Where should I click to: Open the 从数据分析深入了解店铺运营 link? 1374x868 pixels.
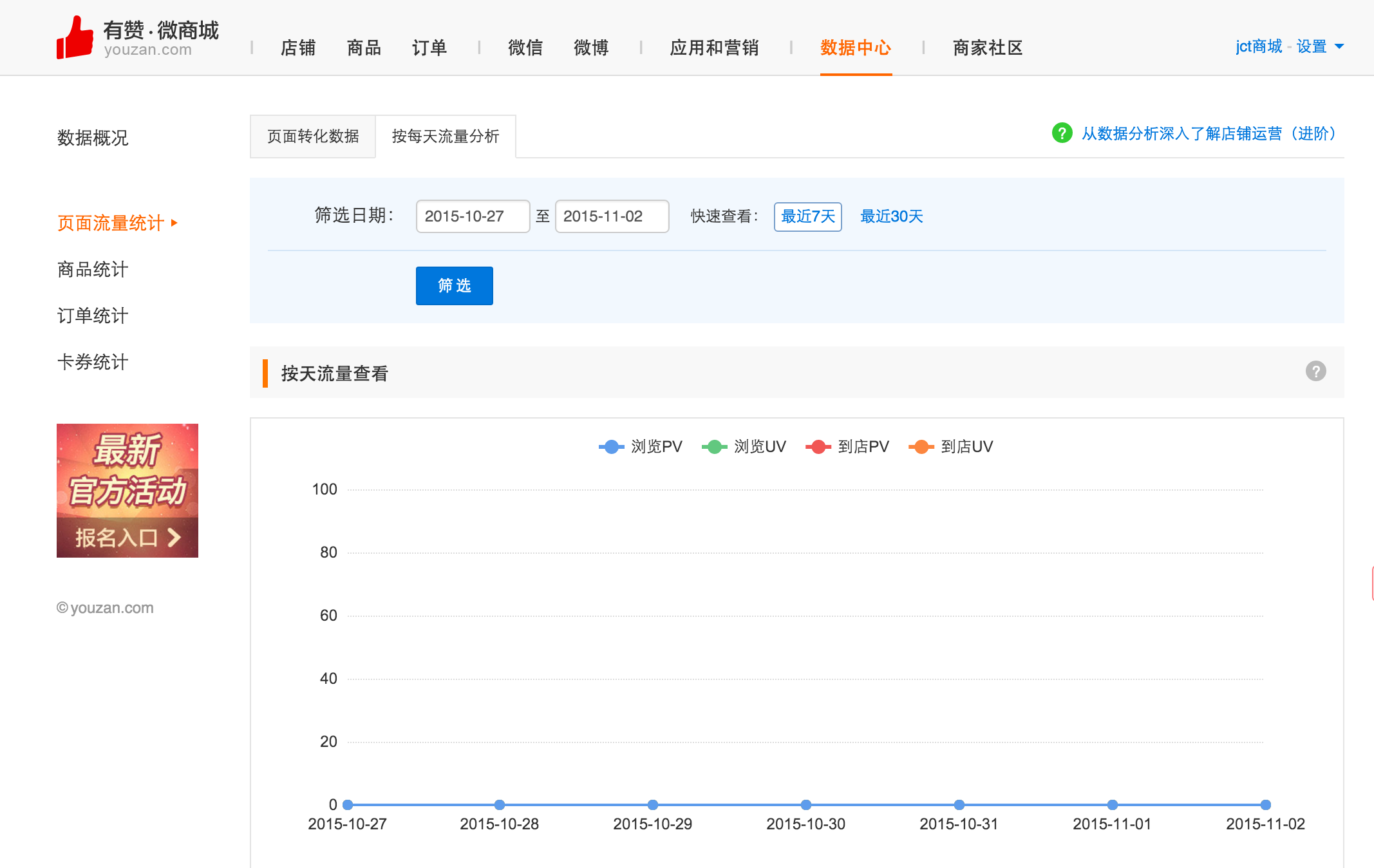pyautogui.click(x=1210, y=133)
